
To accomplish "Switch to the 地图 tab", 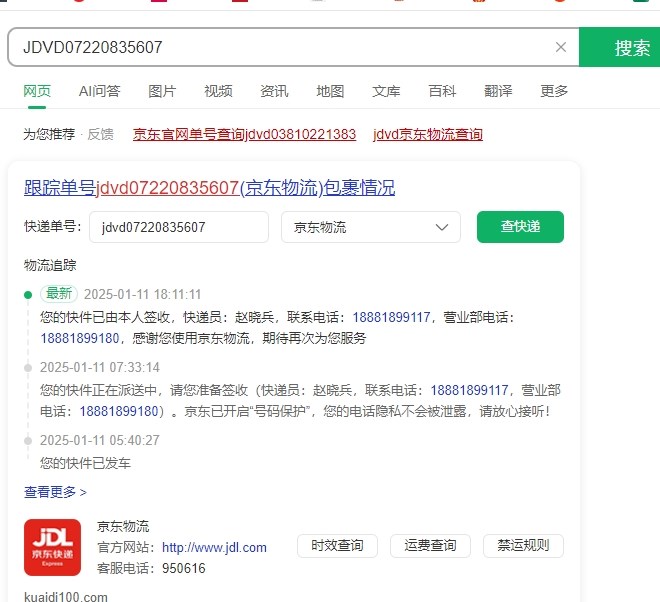I will 330,91.
